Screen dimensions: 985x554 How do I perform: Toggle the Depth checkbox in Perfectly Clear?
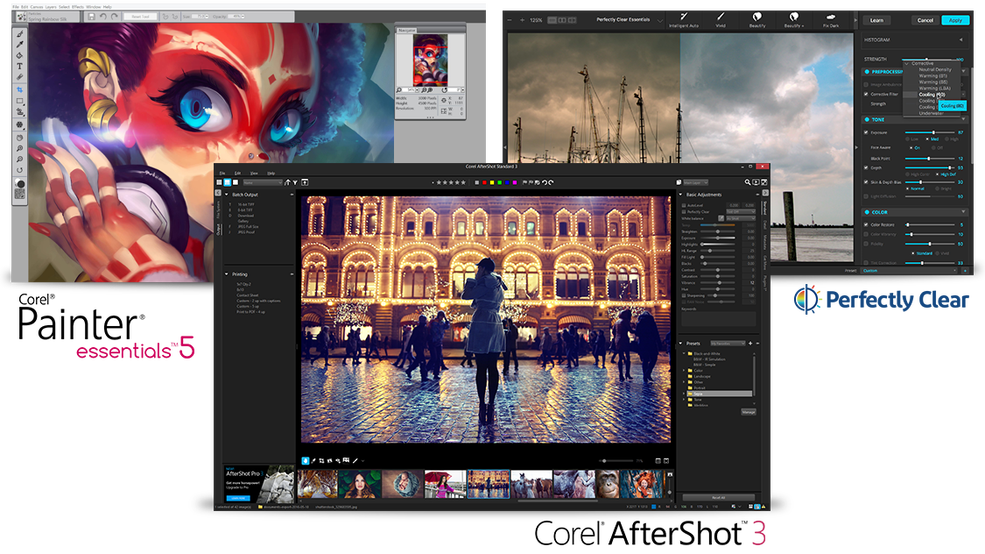866,168
